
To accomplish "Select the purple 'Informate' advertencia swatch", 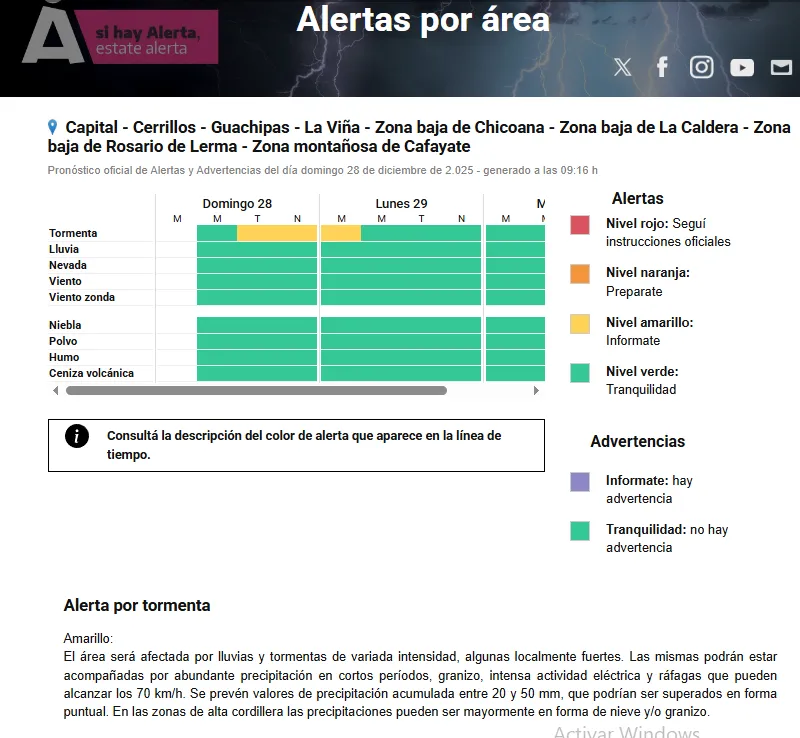I will (580, 482).
